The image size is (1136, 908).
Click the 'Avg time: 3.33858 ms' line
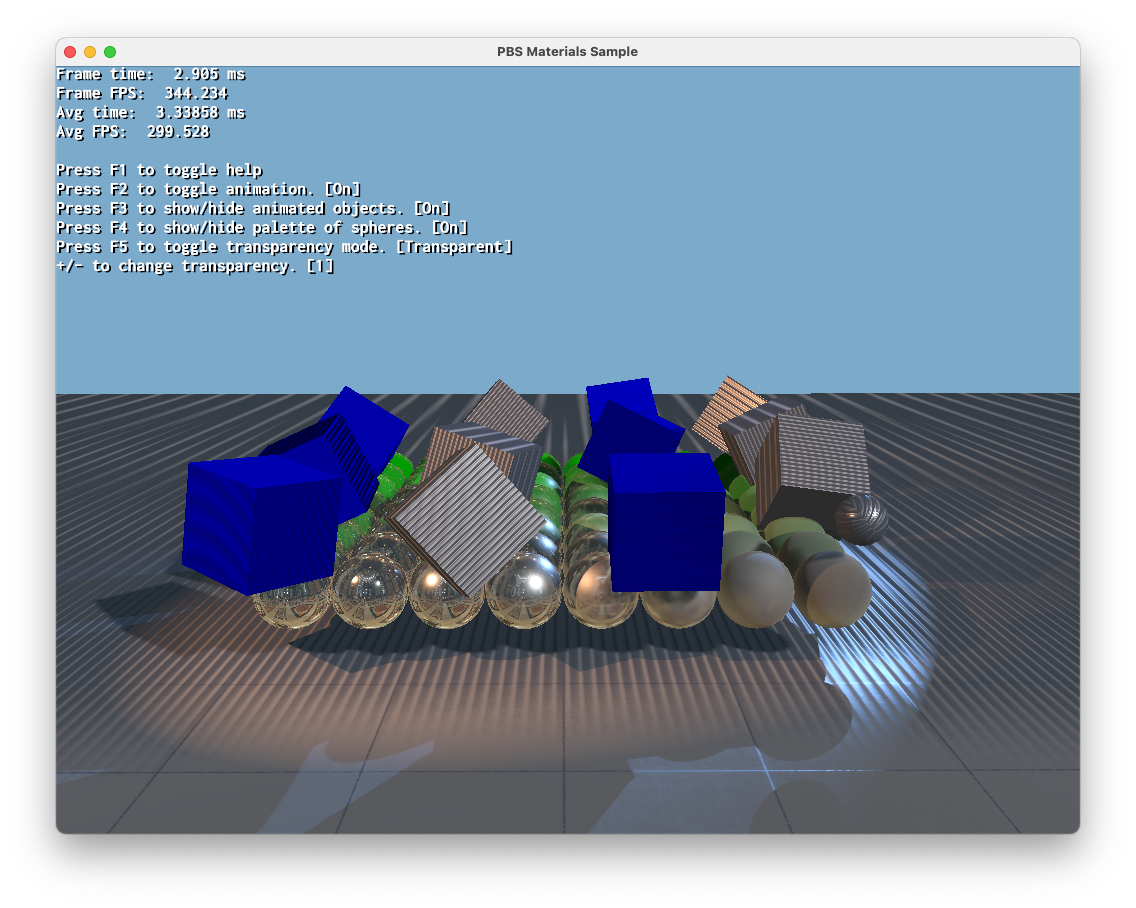click(151, 112)
